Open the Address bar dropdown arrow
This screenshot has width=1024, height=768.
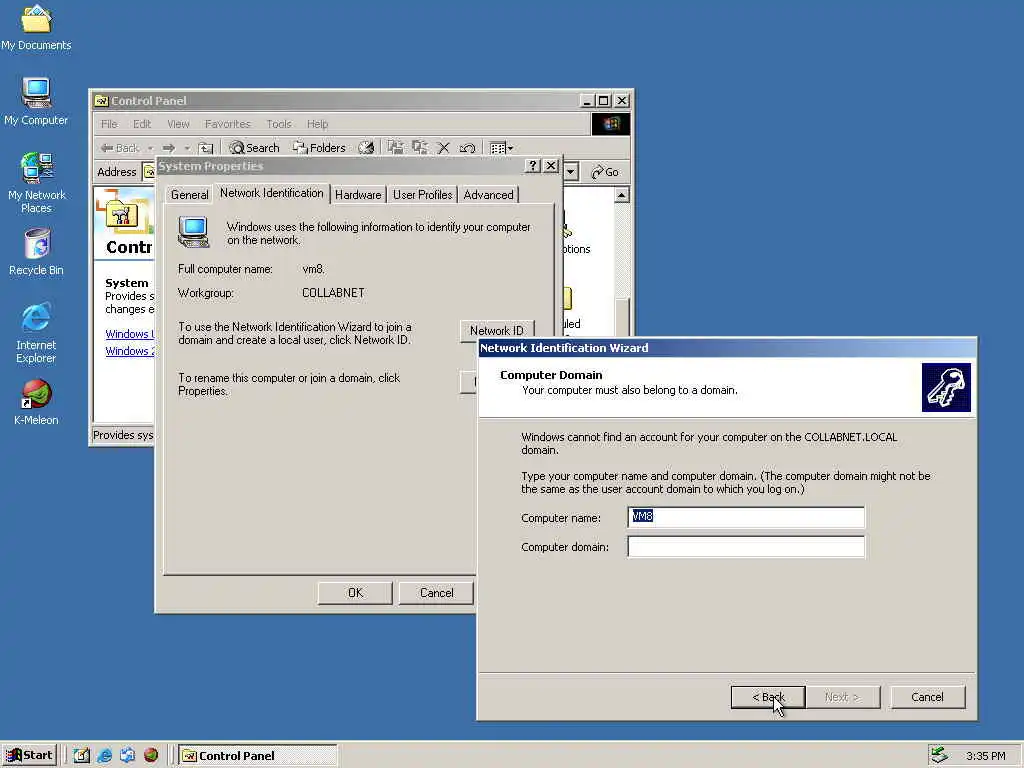[x=571, y=172]
